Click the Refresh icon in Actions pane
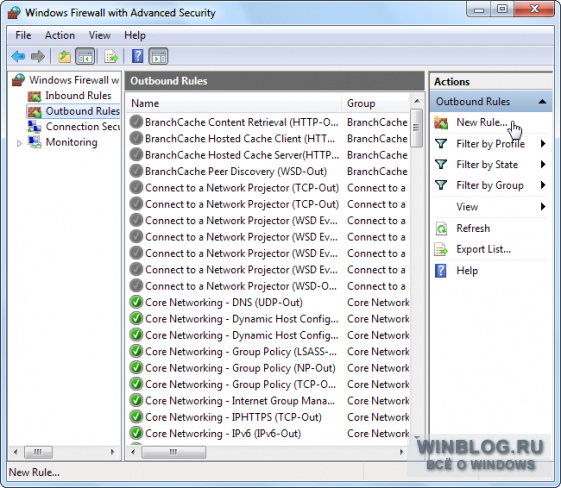The width and height of the screenshot is (561, 488). click(x=441, y=228)
